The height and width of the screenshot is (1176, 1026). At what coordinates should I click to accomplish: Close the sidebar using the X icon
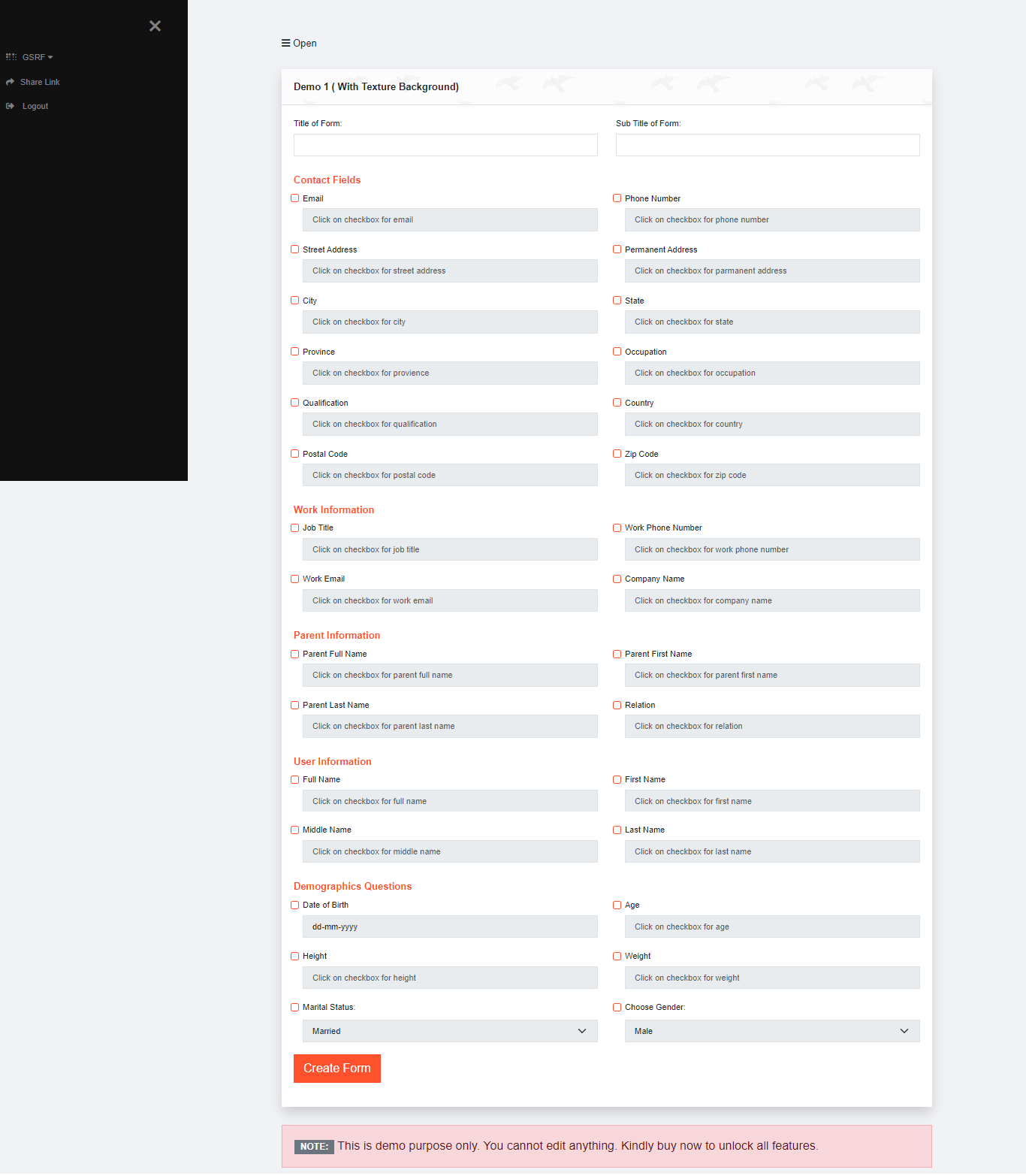(x=155, y=26)
